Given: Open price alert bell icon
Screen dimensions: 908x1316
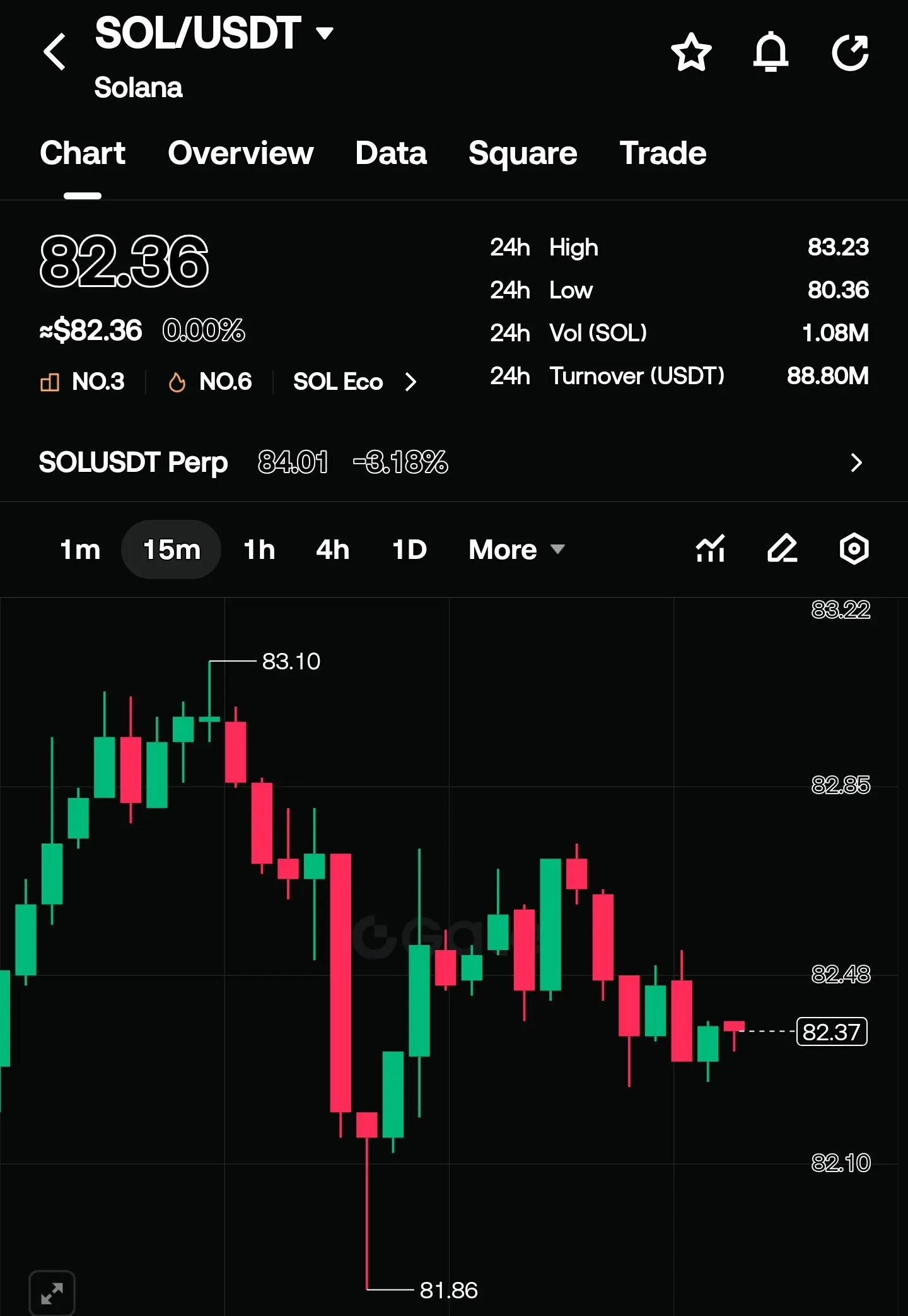Looking at the screenshot, I should (x=771, y=52).
